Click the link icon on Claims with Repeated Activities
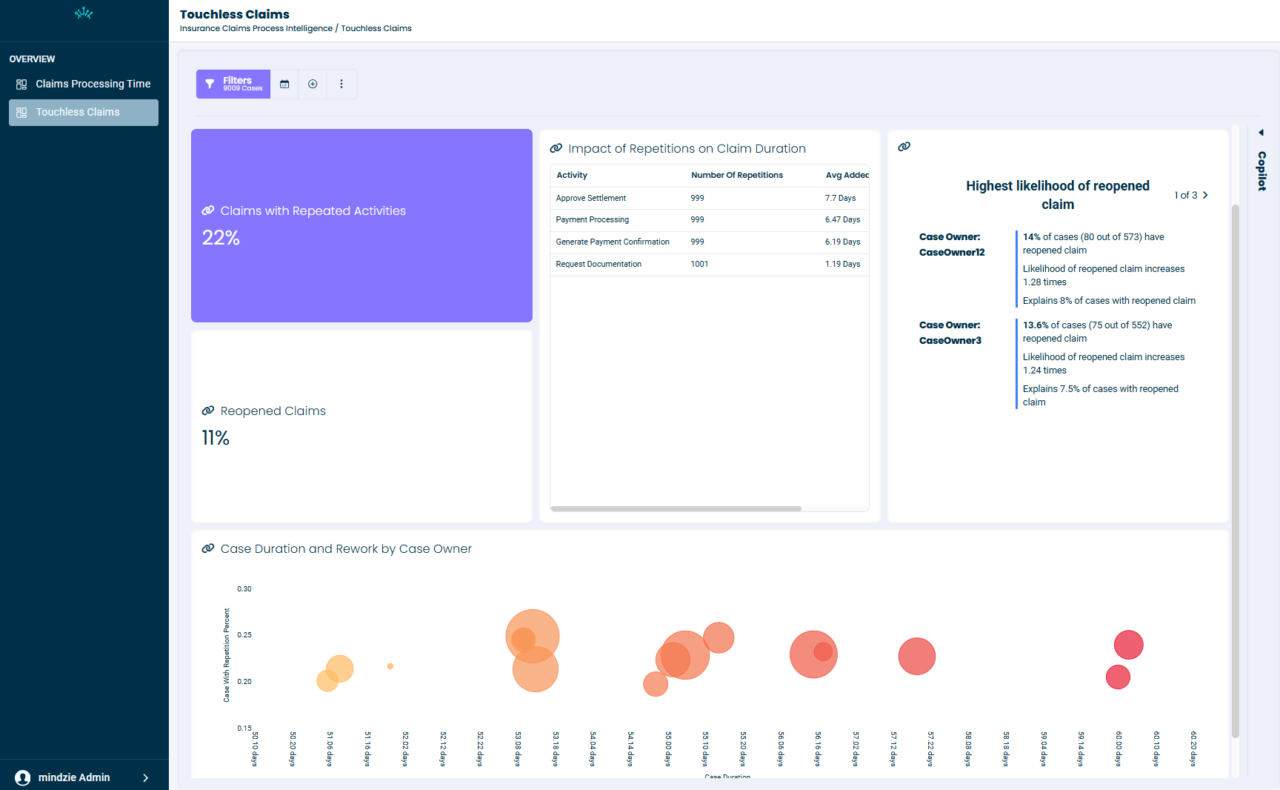Screen dimensions: 1280x790 (207, 210)
